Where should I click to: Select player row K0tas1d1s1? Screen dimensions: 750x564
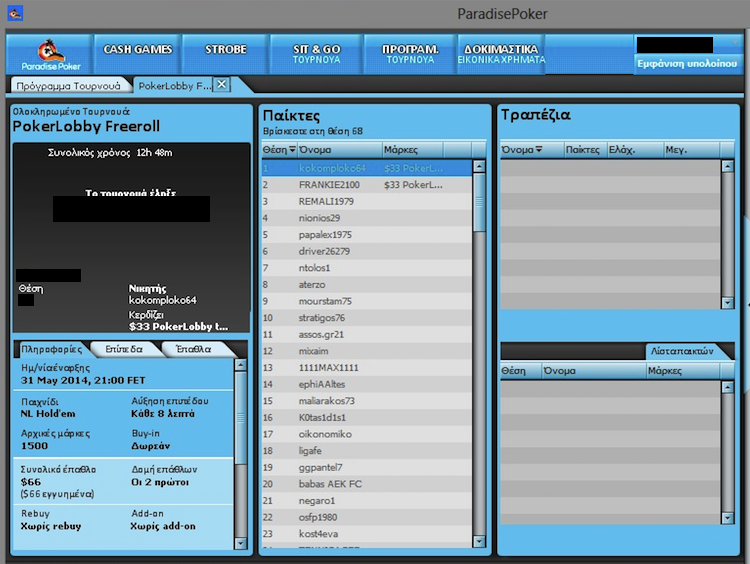[366, 418]
